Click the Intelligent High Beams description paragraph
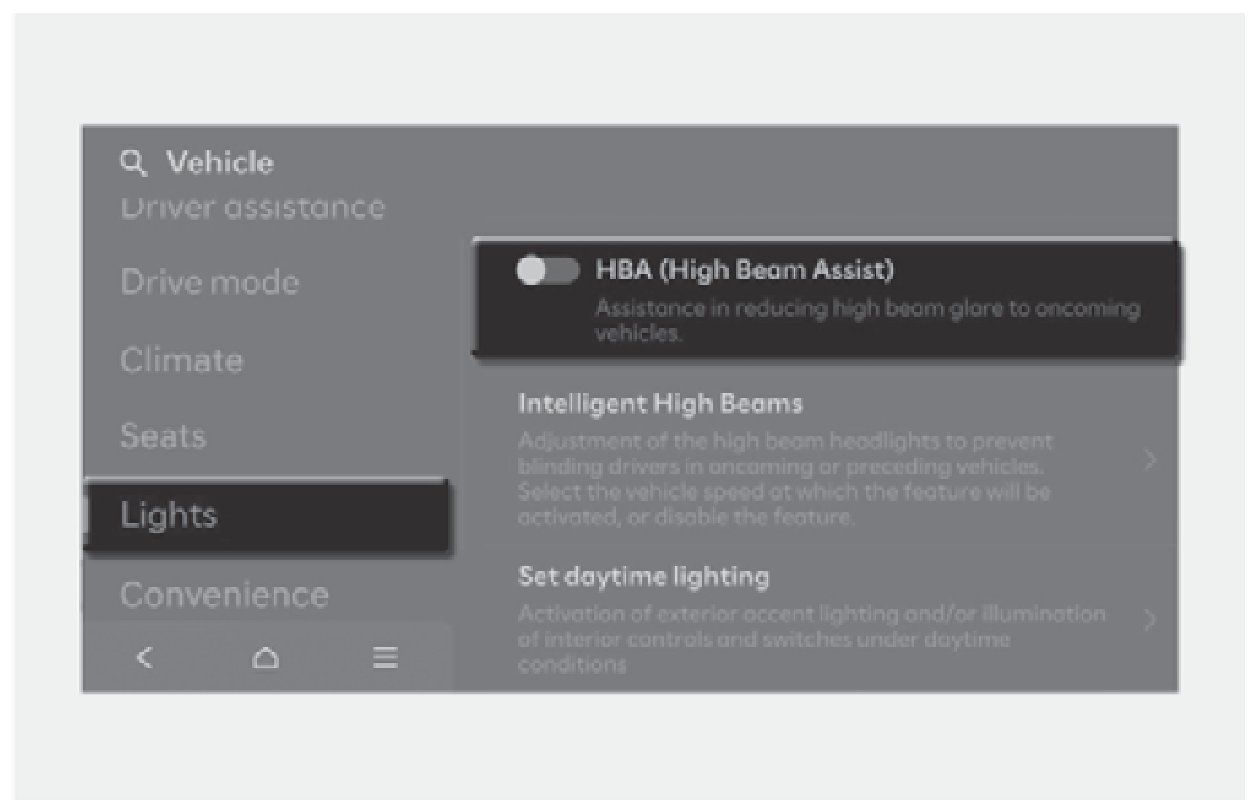1249x800 pixels. [x=785, y=479]
